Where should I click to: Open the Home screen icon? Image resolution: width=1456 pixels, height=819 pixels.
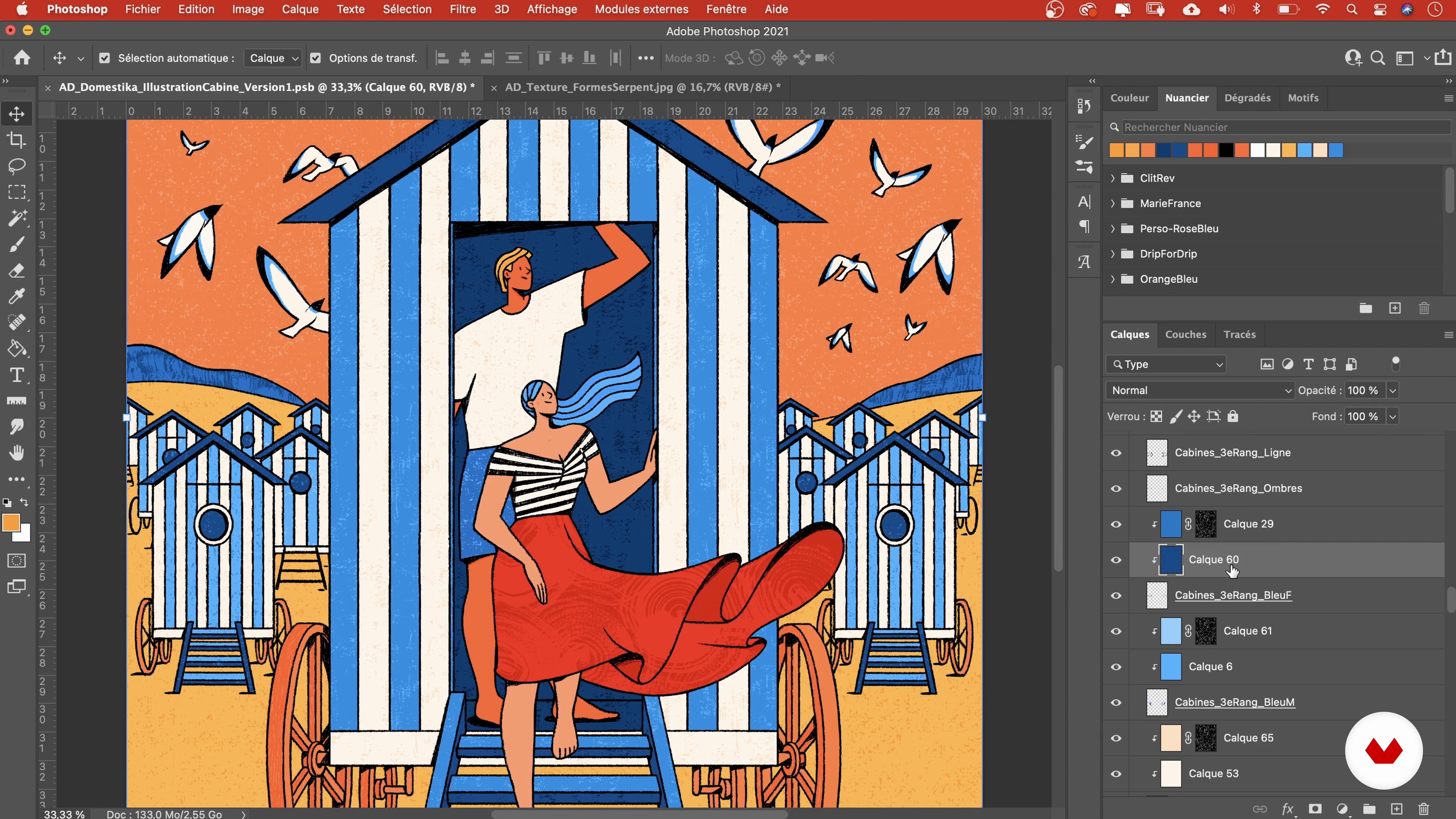point(22,58)
